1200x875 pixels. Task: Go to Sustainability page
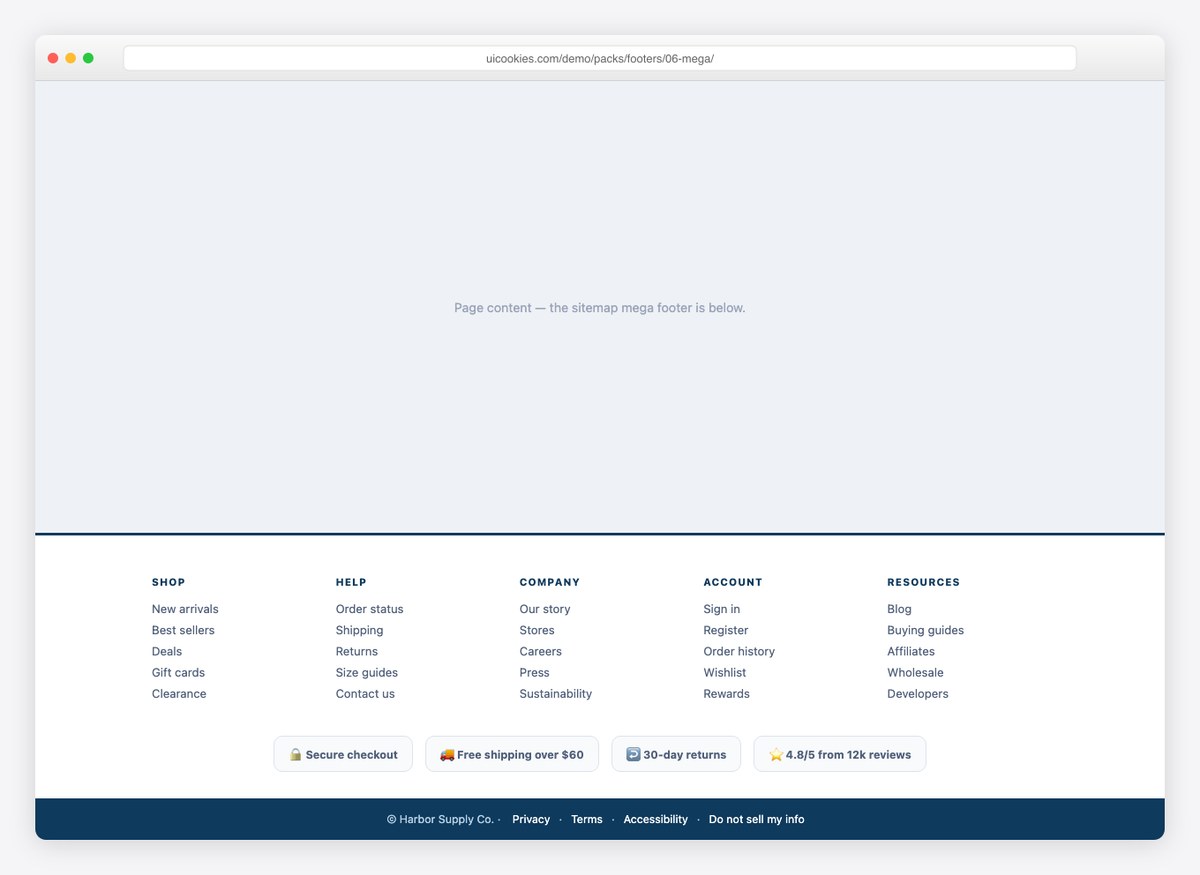click(556, 693)
